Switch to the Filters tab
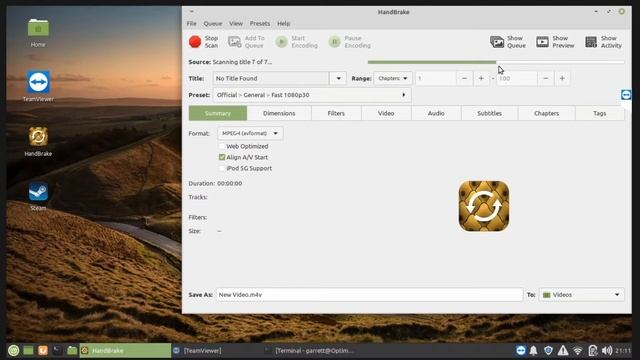640x360 pixels. (336, 113)
